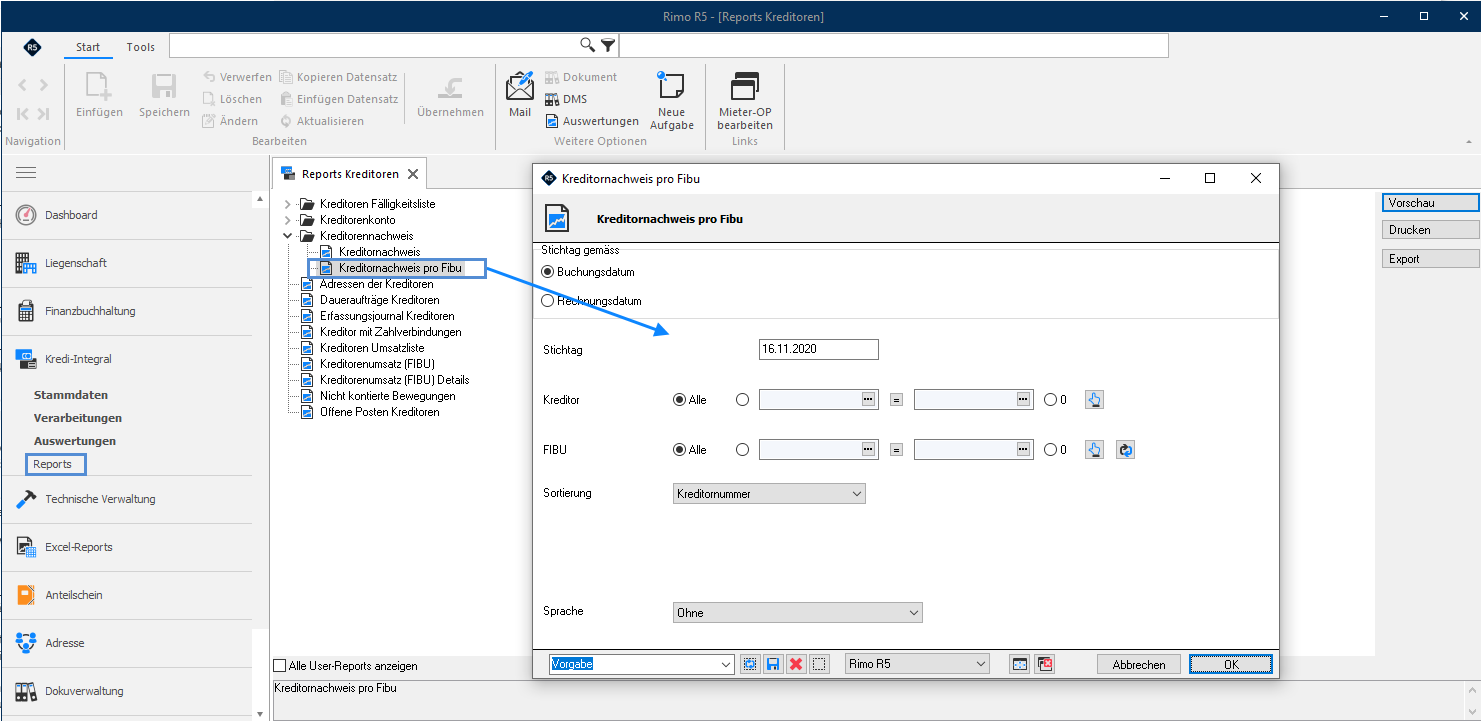Choose the Alle option for Kreditor
1481x721 pixels.
(x=680, y=400)
